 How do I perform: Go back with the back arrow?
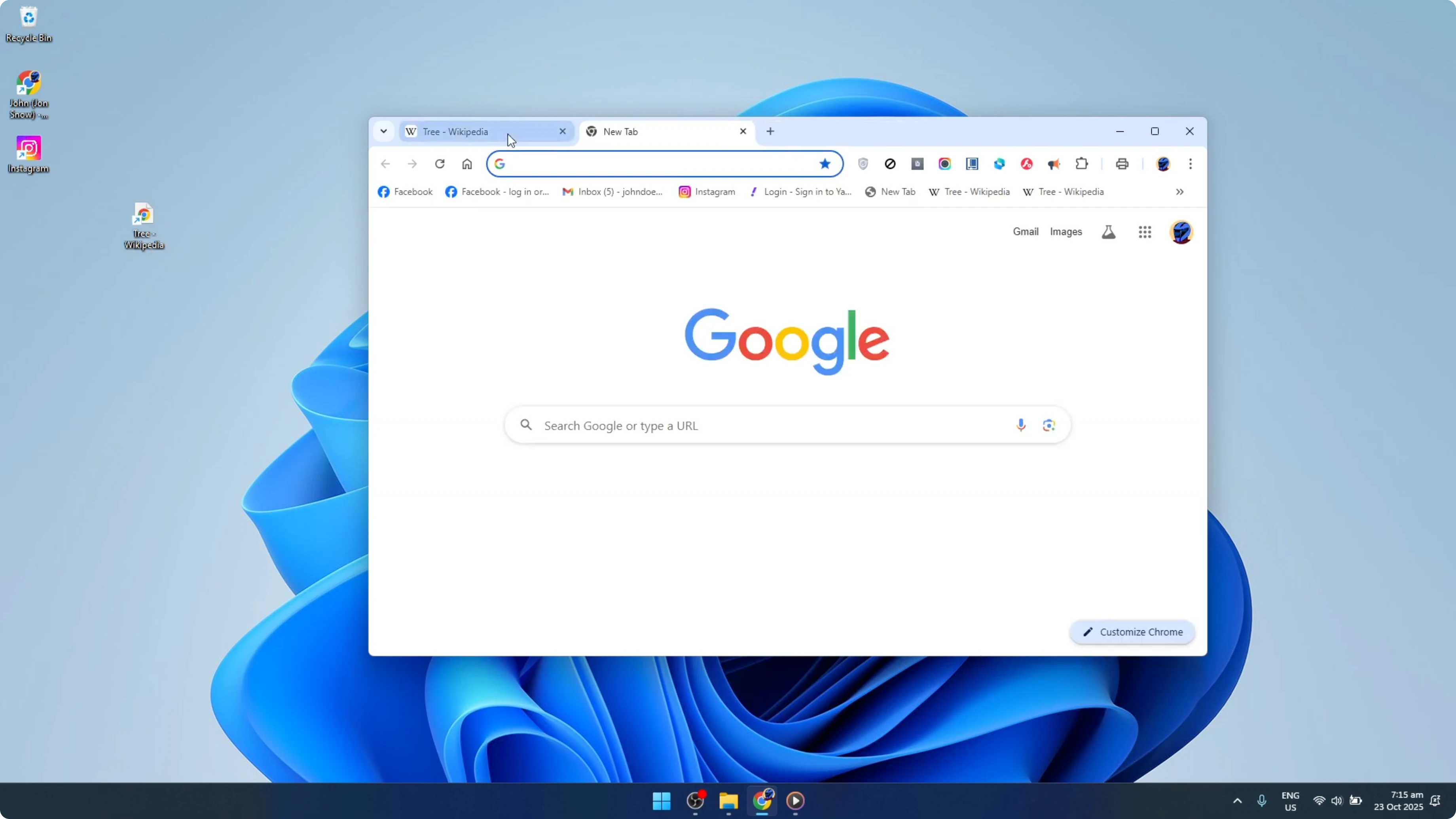click(x=385, y=164)
